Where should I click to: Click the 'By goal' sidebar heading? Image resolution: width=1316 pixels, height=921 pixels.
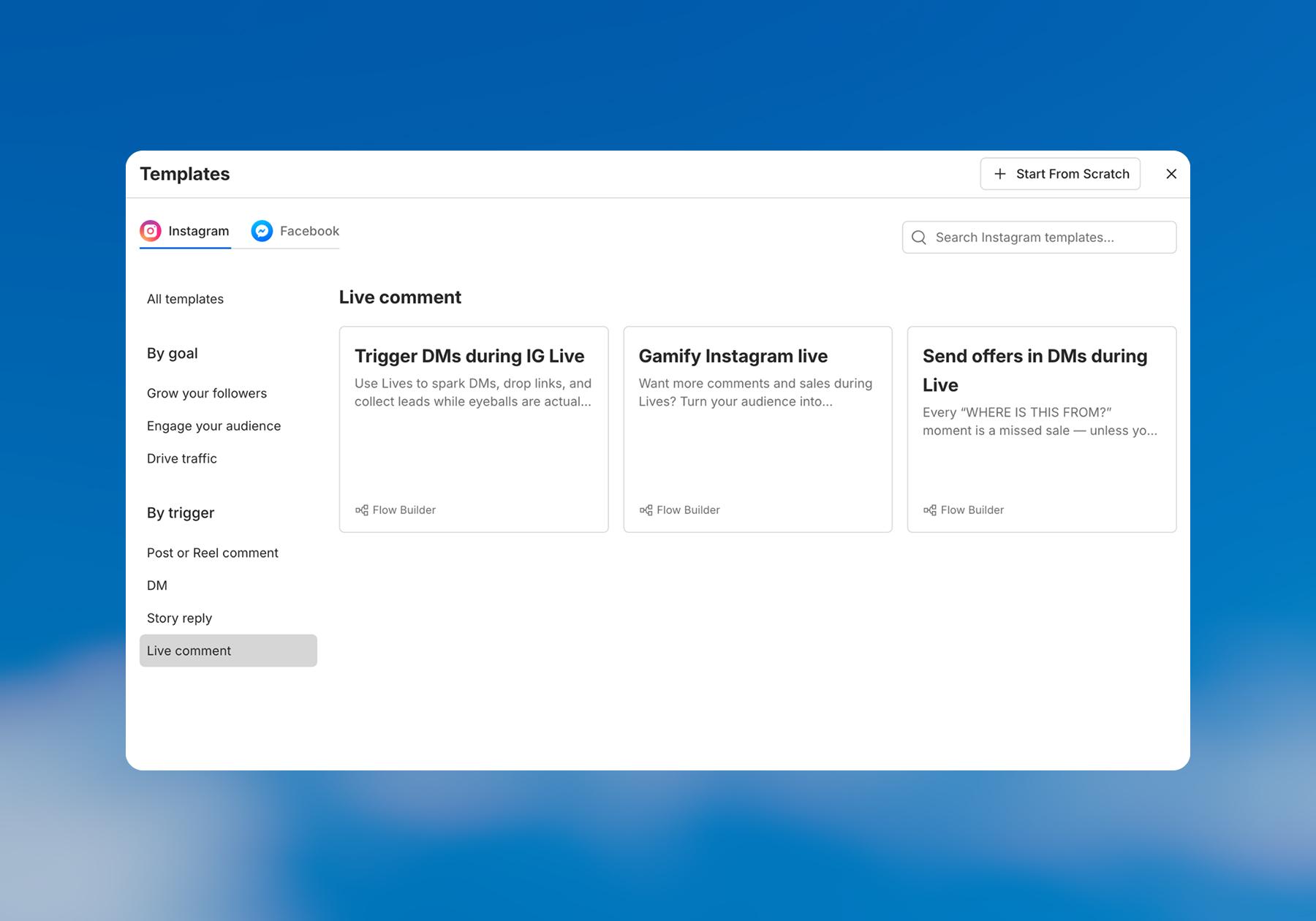click(173, 354)
